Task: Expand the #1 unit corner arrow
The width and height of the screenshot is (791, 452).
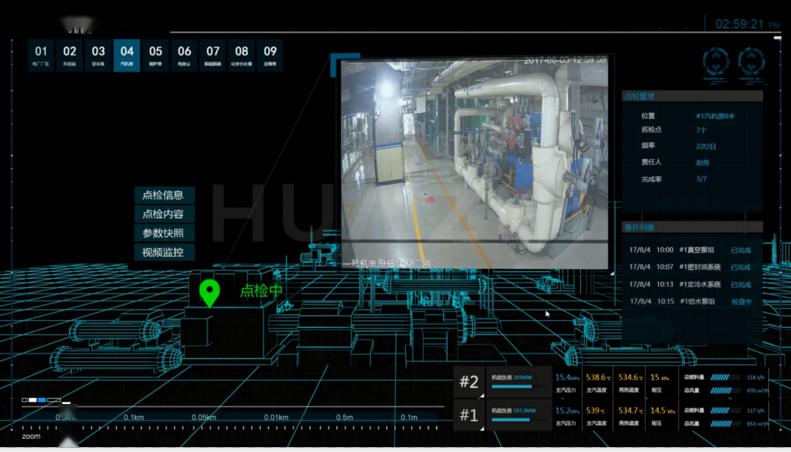Action: pos(482,428)
